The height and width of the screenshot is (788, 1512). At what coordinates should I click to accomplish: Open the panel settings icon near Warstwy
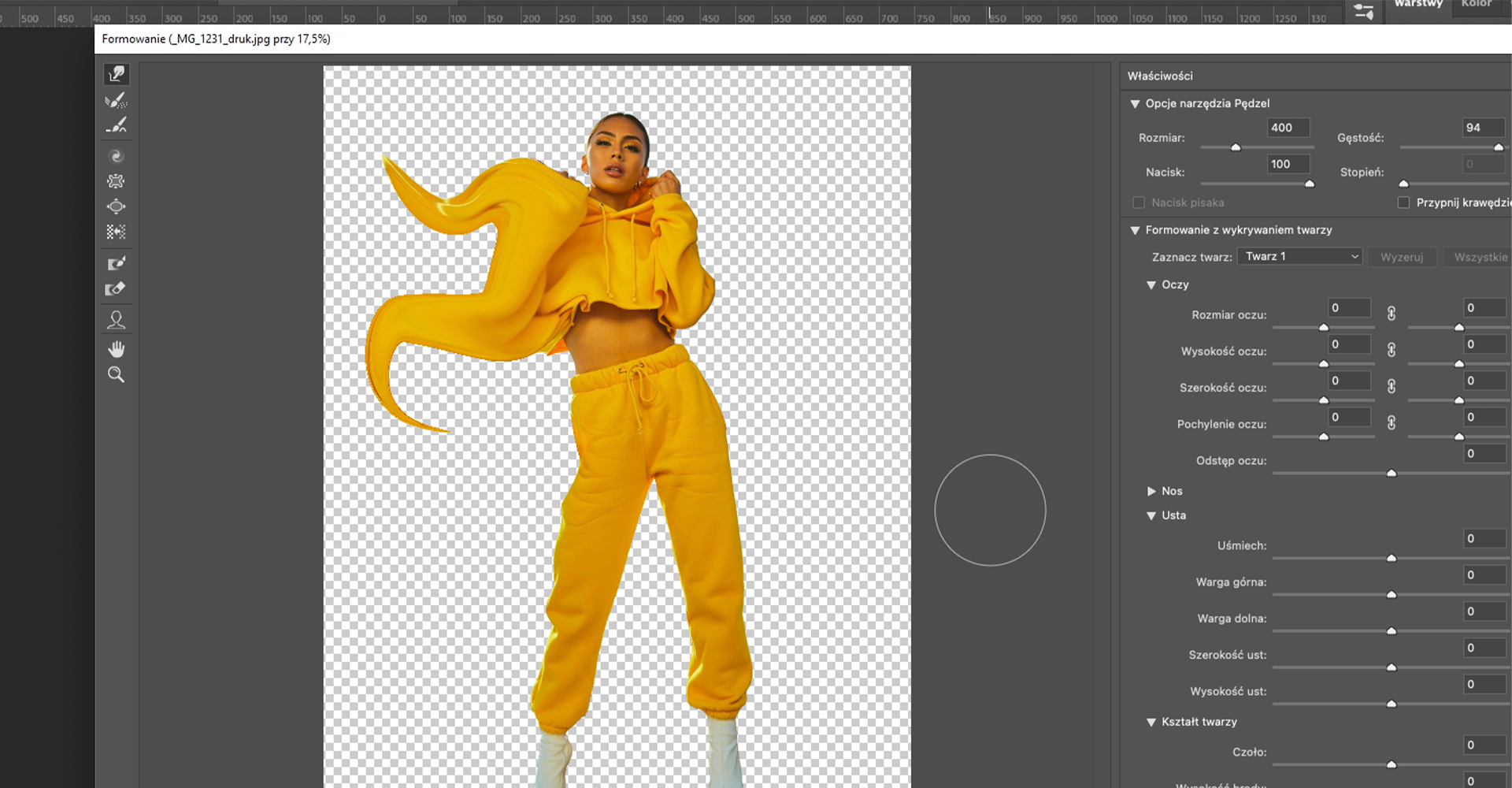1364,12
